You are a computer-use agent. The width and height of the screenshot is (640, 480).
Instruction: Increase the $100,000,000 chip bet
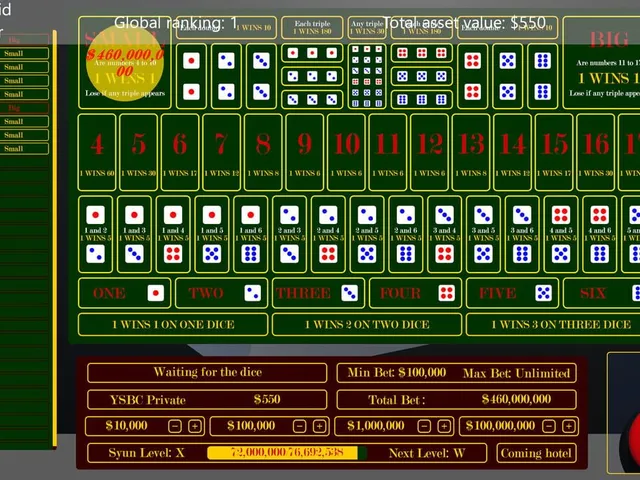569,427
